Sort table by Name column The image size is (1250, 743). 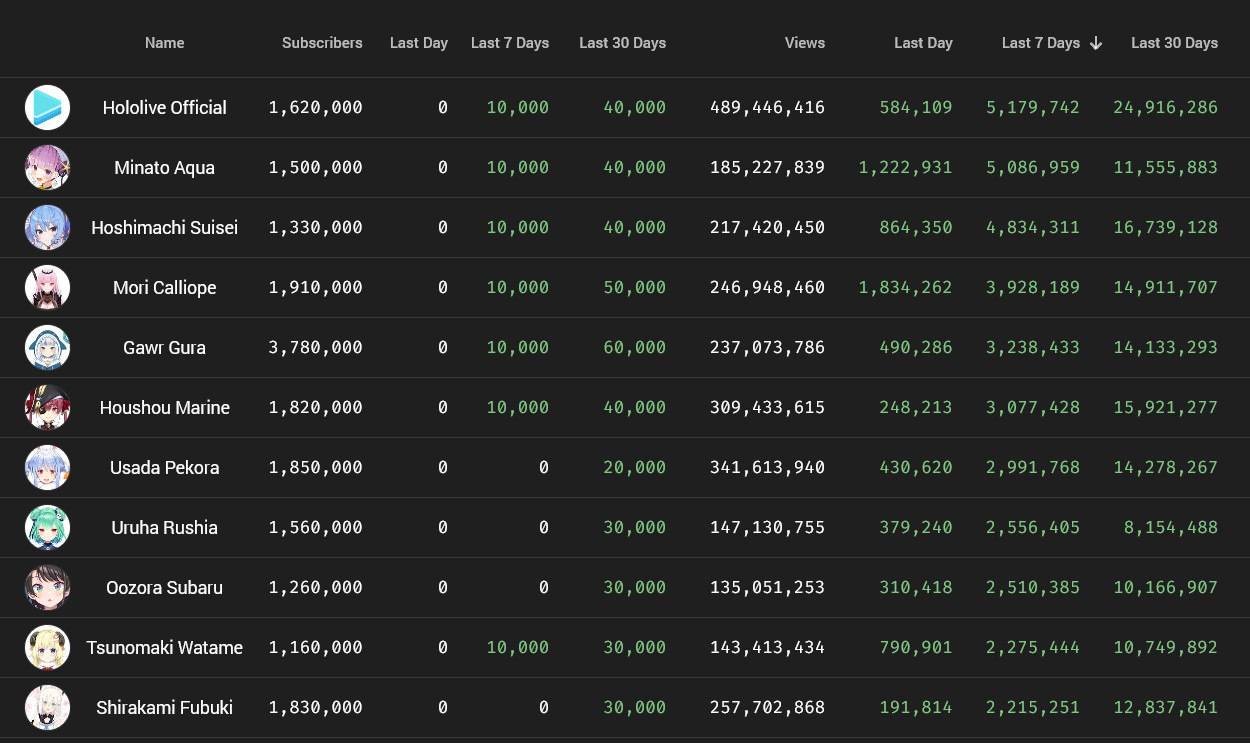pos(165,43)
